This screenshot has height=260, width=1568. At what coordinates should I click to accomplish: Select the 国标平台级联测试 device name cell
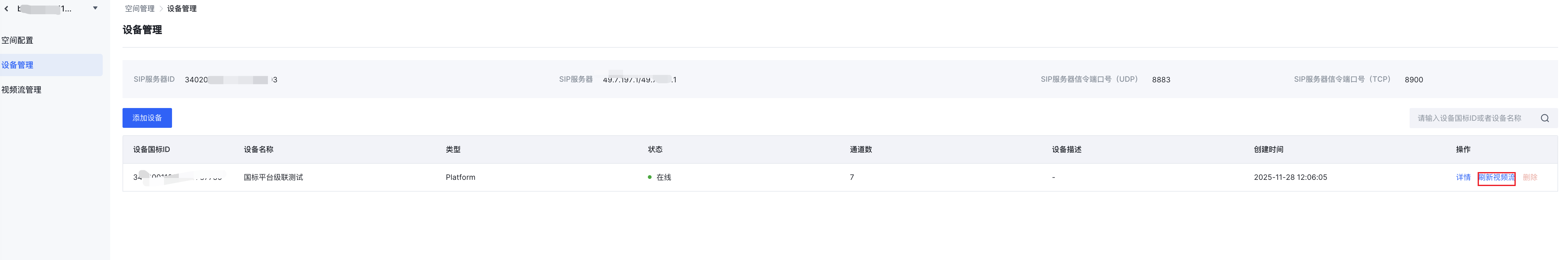[273, 177]
